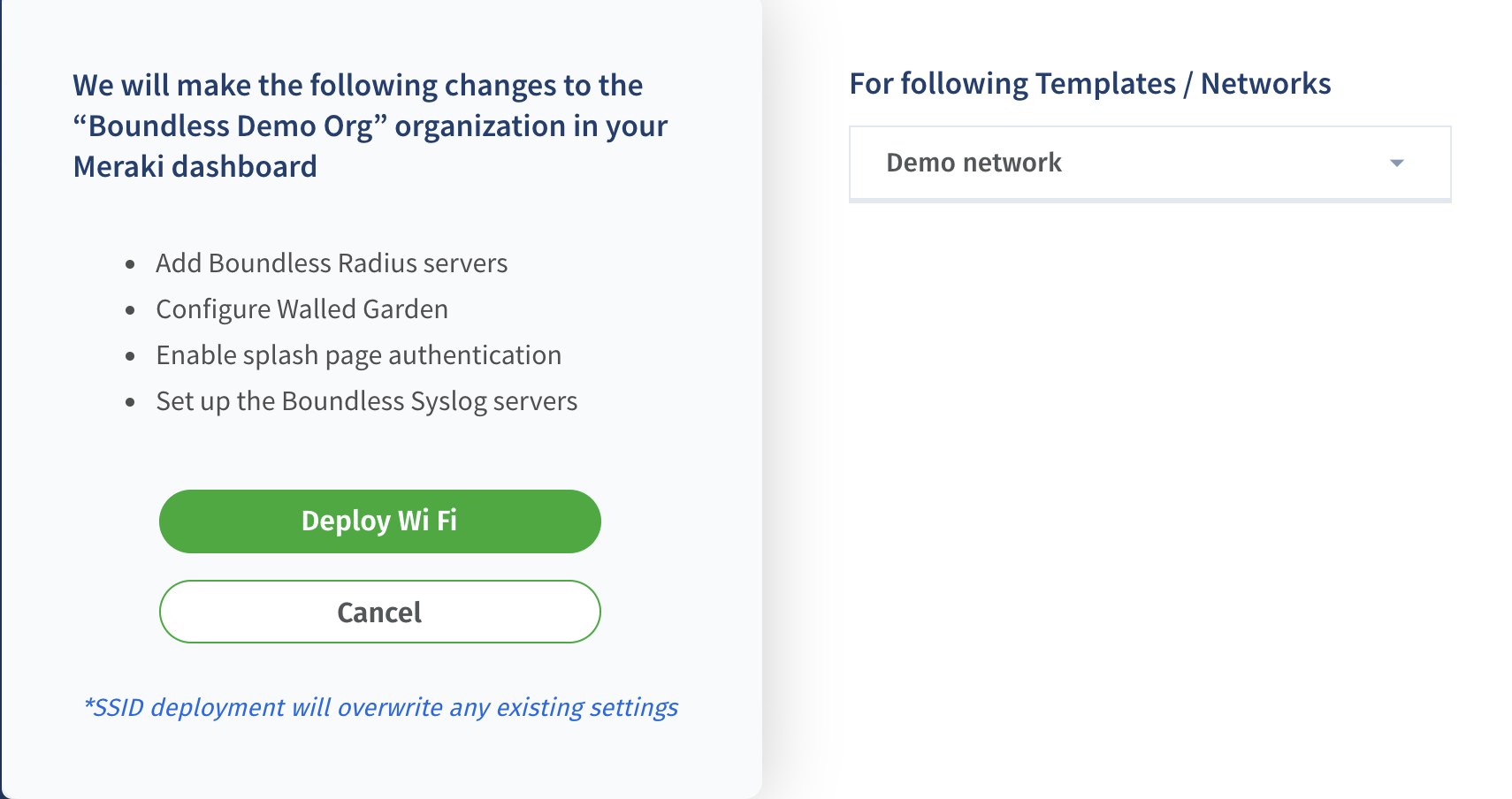Cancel the deployment
The height and width of the screenshot is (799, 1512).
click(x=380, y=612)
